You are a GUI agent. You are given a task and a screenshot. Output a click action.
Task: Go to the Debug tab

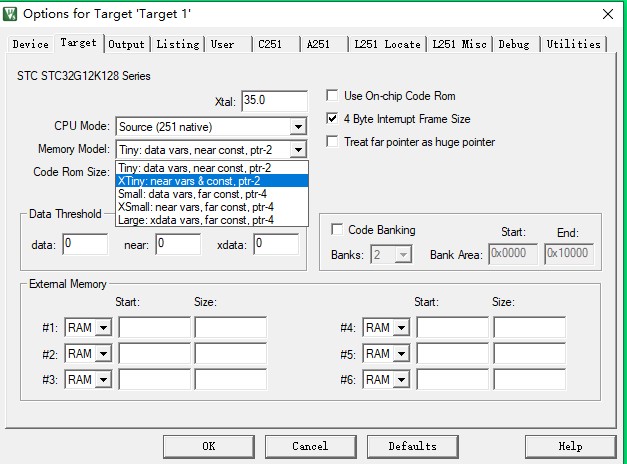point(514,44)
